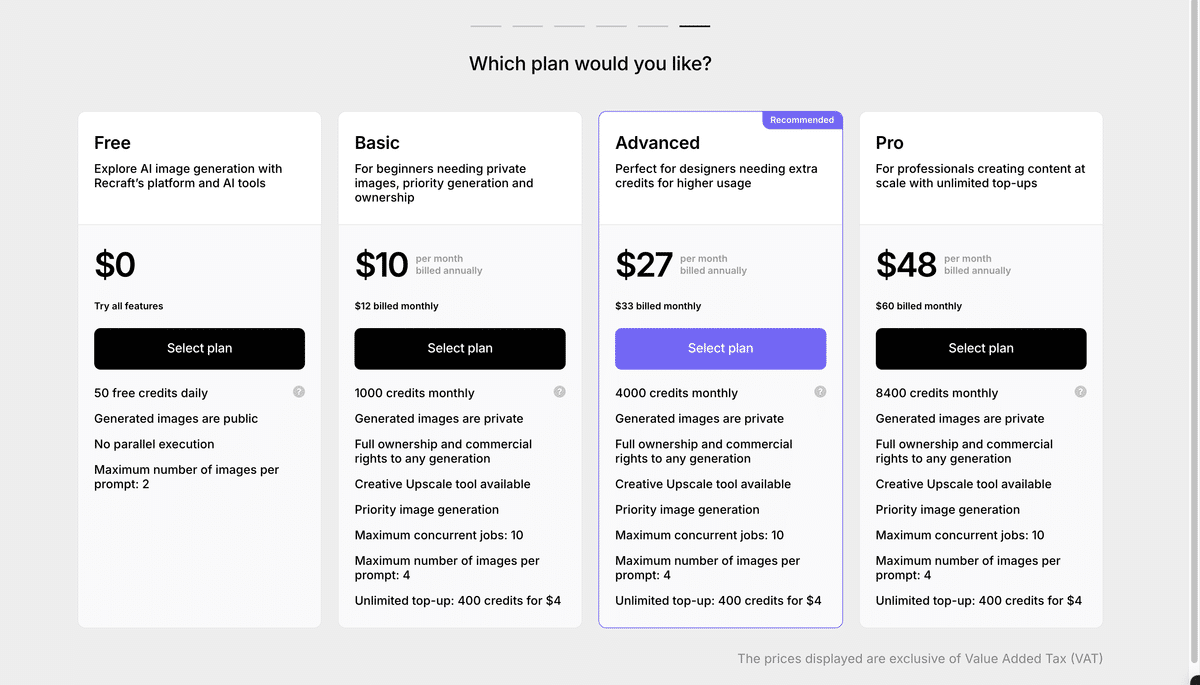
Task: Go to the first onboarding step indicator
Action: [485, 26]
